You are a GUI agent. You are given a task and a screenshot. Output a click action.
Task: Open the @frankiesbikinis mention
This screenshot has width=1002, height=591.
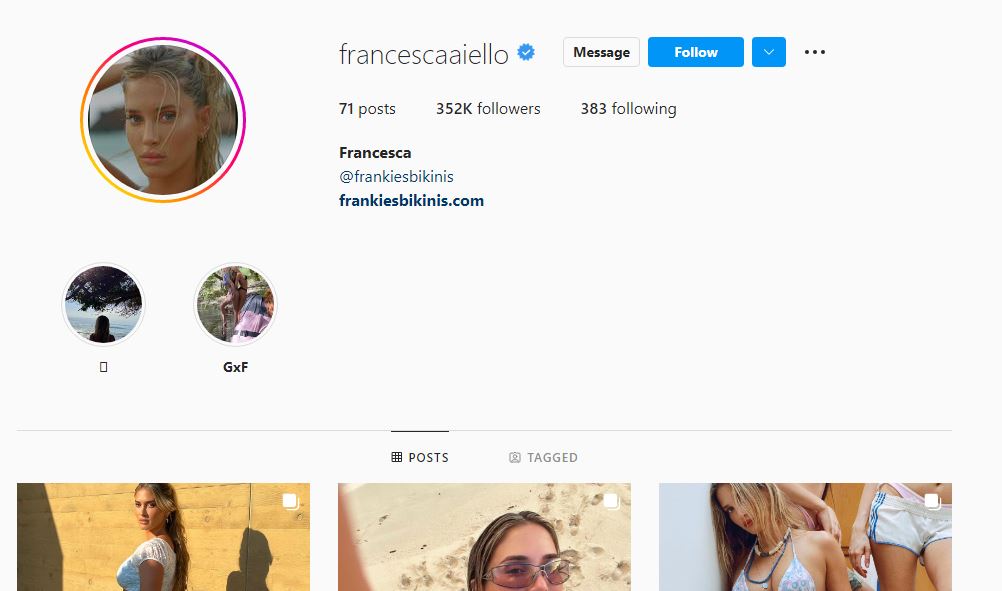click(x=396, y=176)
